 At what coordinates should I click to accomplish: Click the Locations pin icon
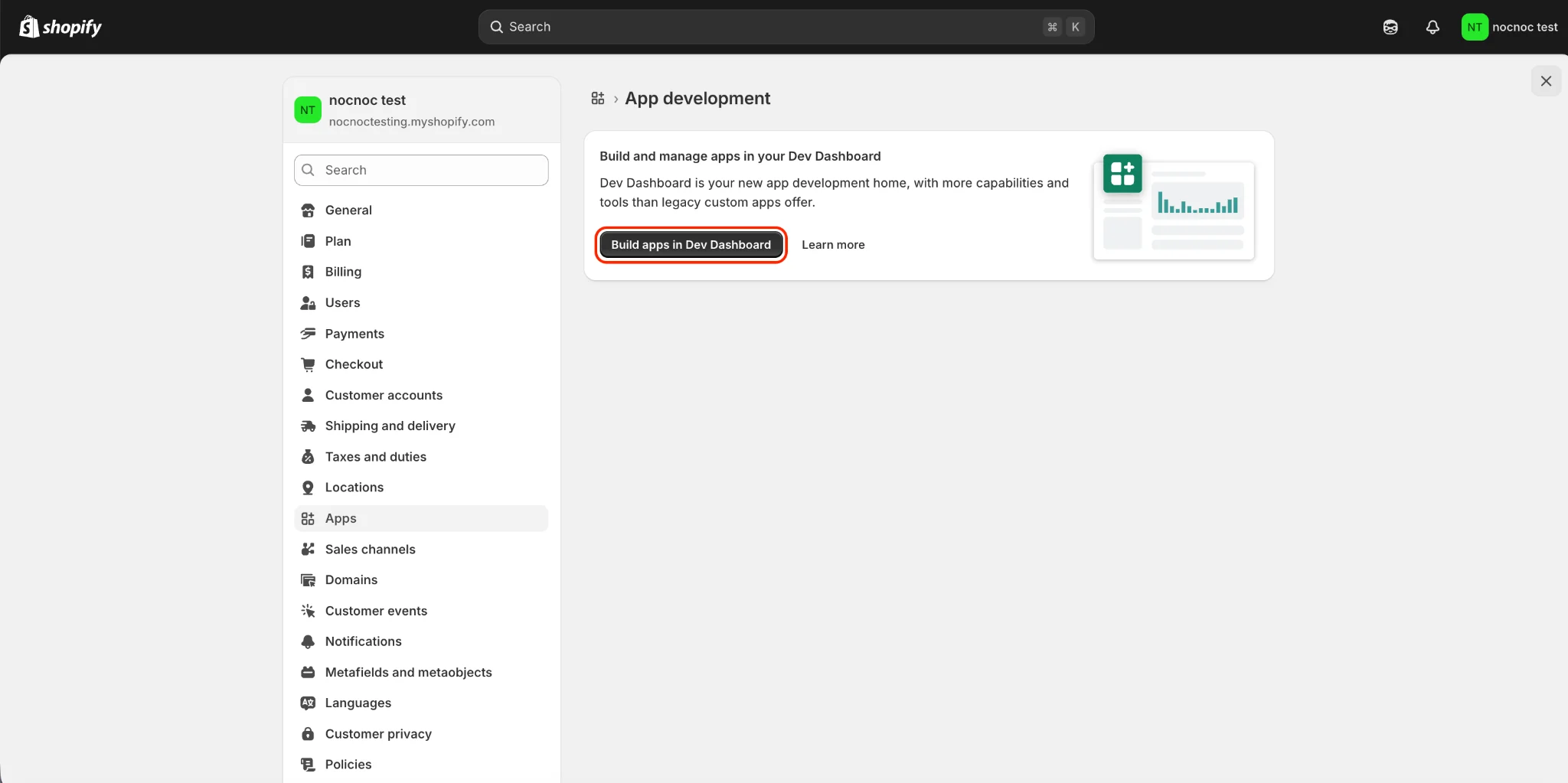pos(308,488)
